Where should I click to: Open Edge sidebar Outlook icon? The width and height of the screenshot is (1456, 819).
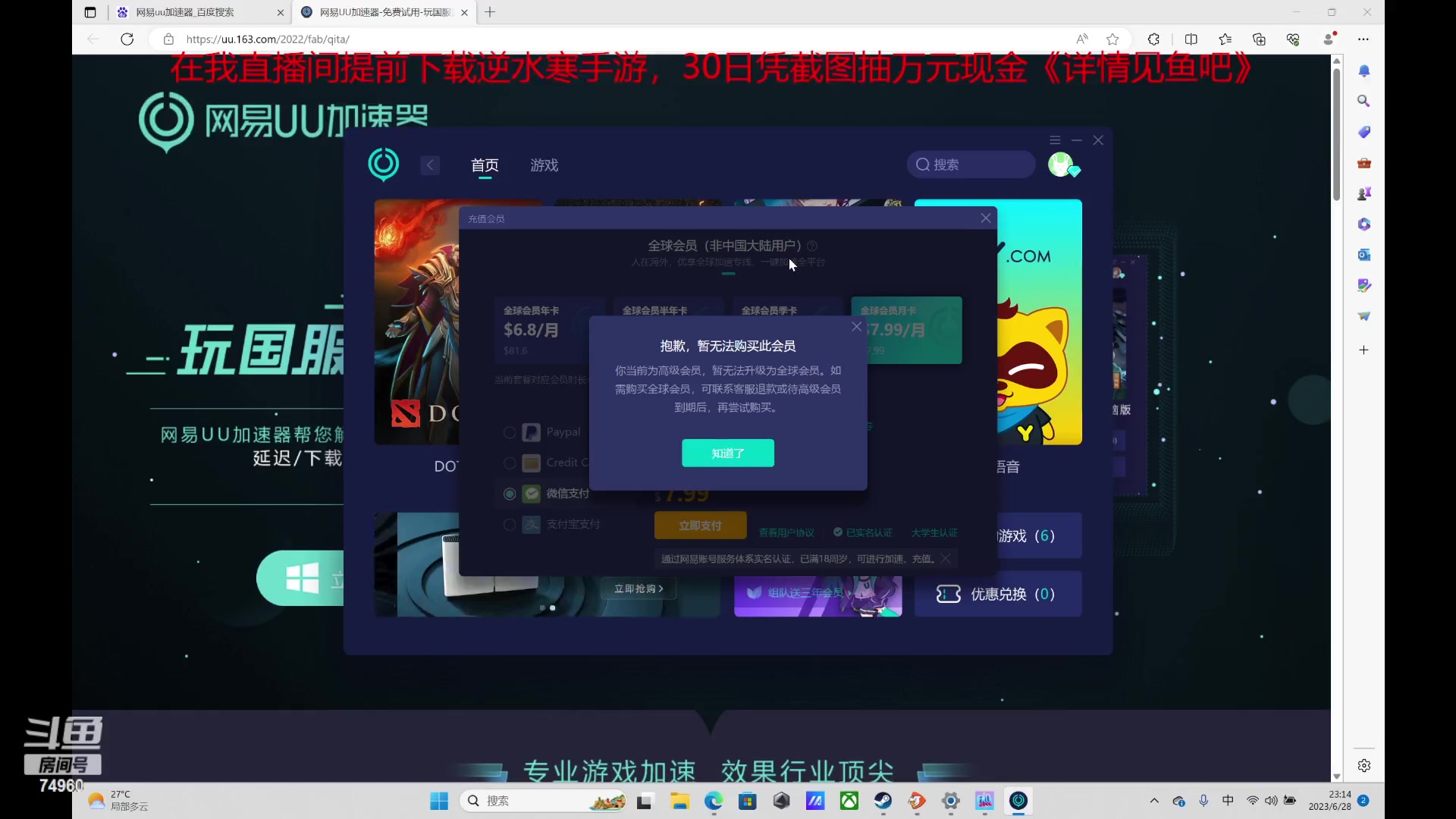[x=1364, y=255]
